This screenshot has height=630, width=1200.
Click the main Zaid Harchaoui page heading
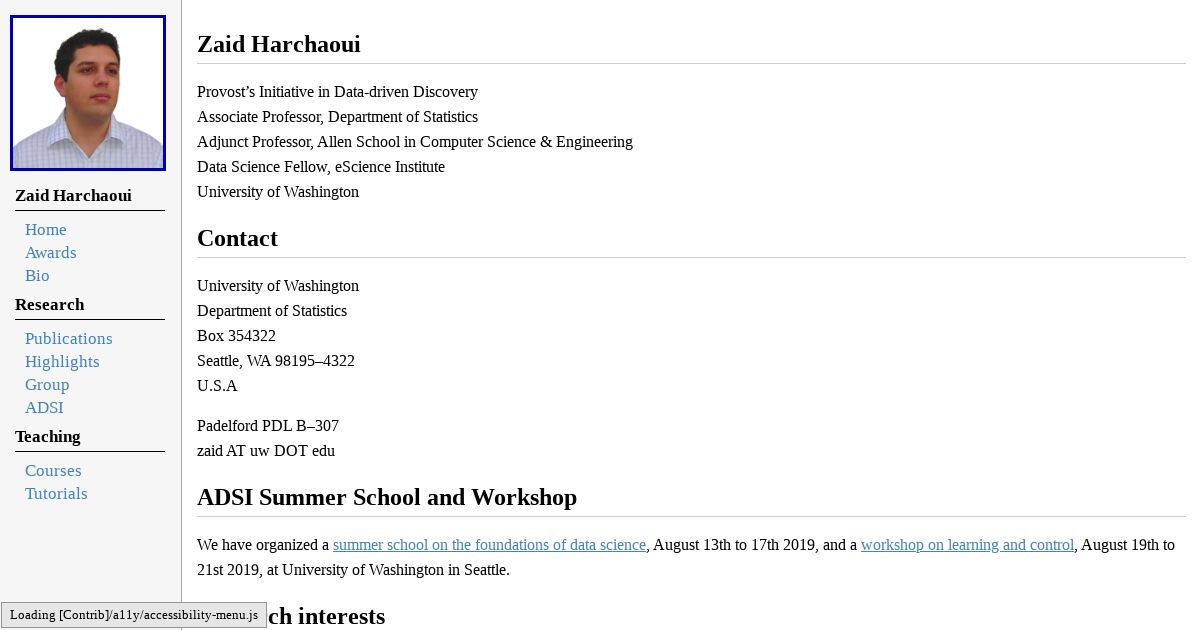click(279, 44)
